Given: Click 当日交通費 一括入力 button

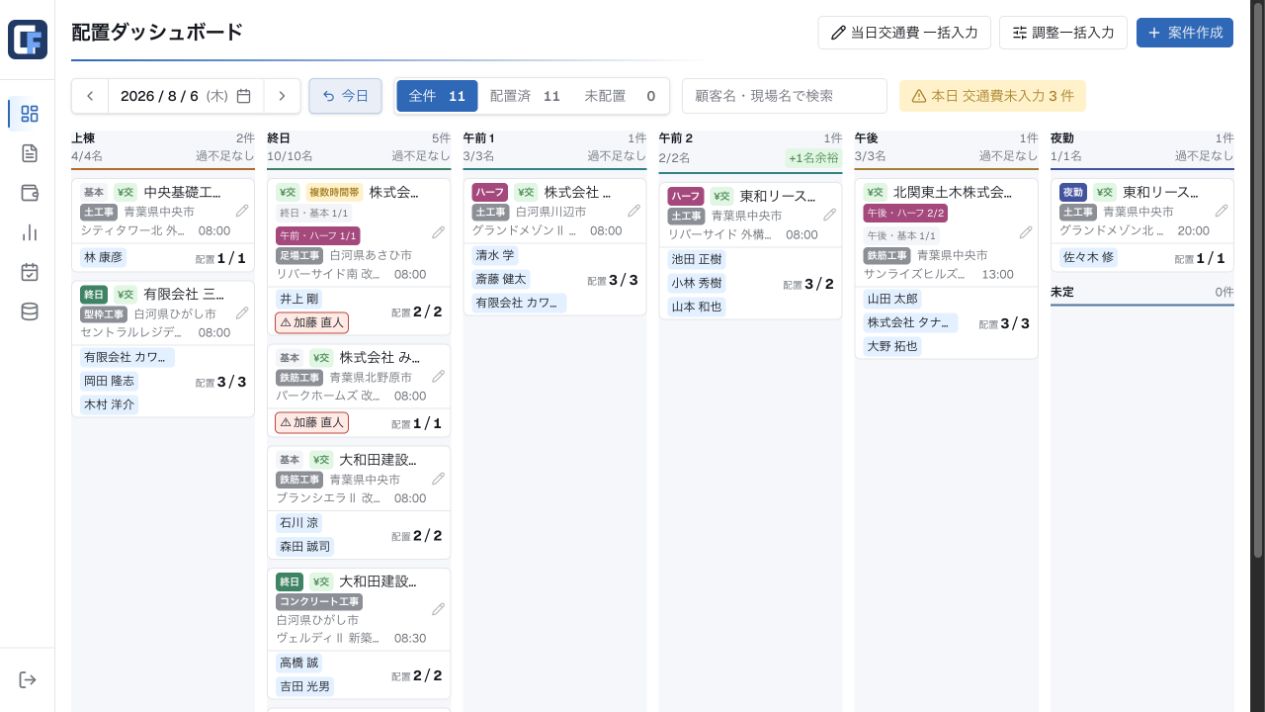Looking at the screenshot, I should (x=905, y=33).
